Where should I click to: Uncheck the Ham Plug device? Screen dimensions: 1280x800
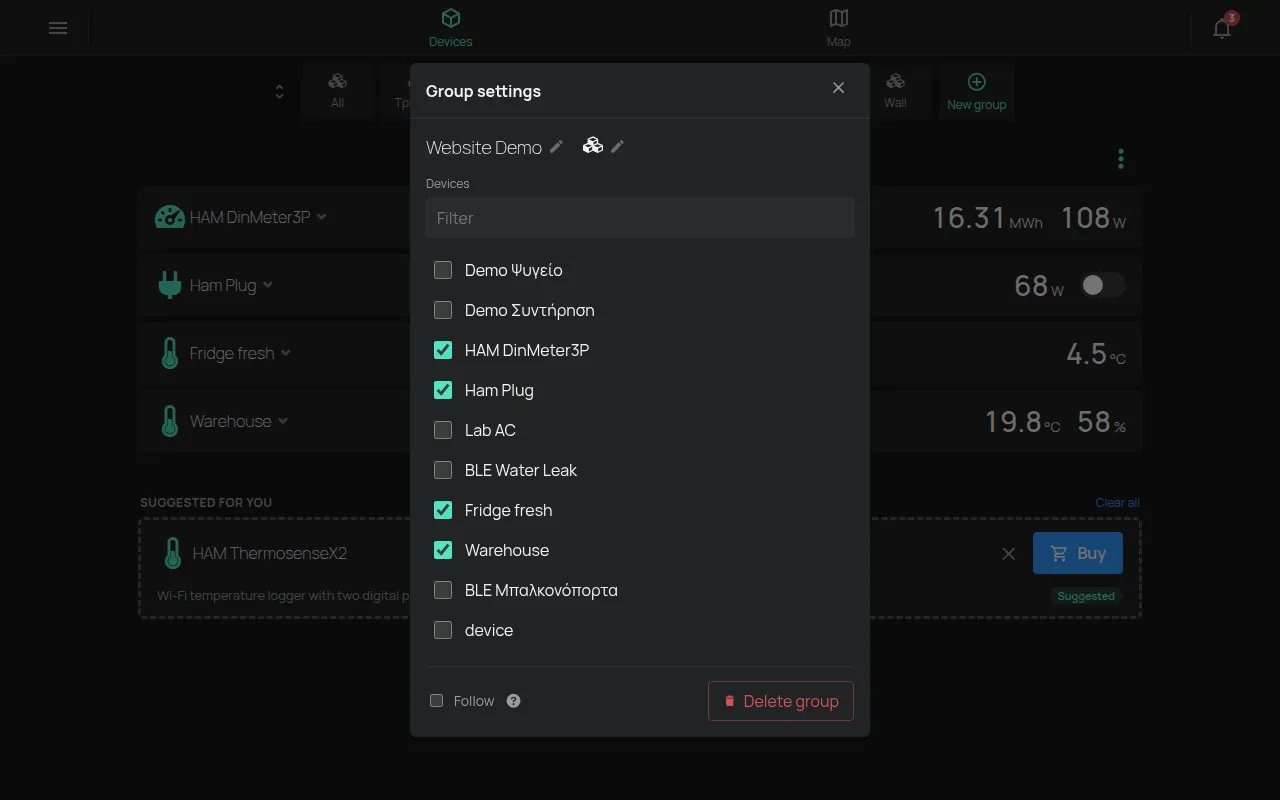443,390
